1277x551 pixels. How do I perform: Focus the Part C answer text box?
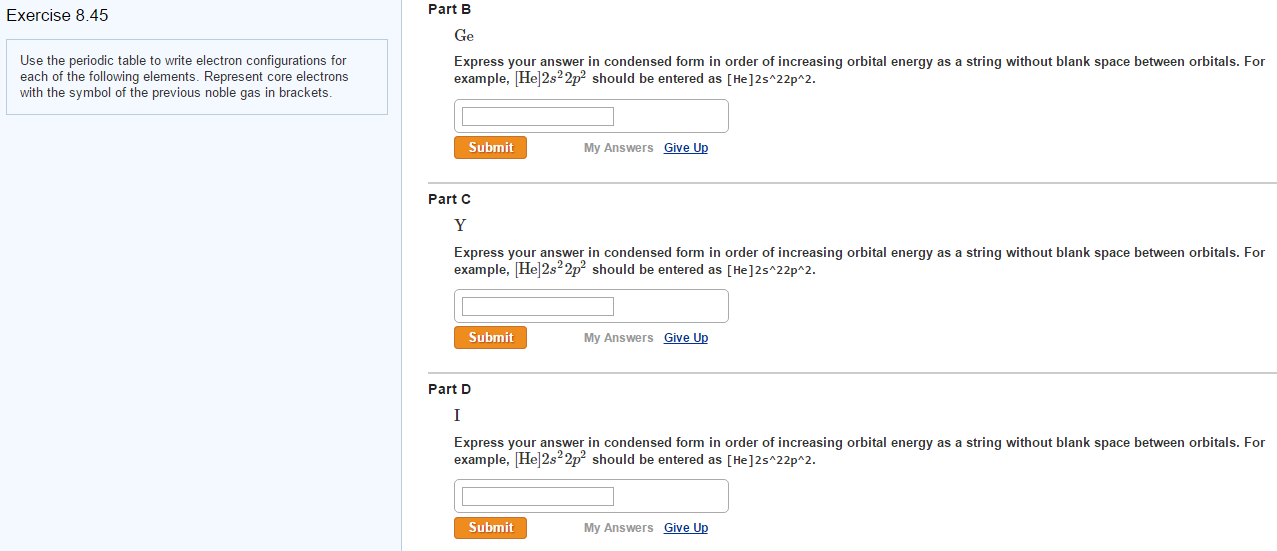[x=538, y=306]
